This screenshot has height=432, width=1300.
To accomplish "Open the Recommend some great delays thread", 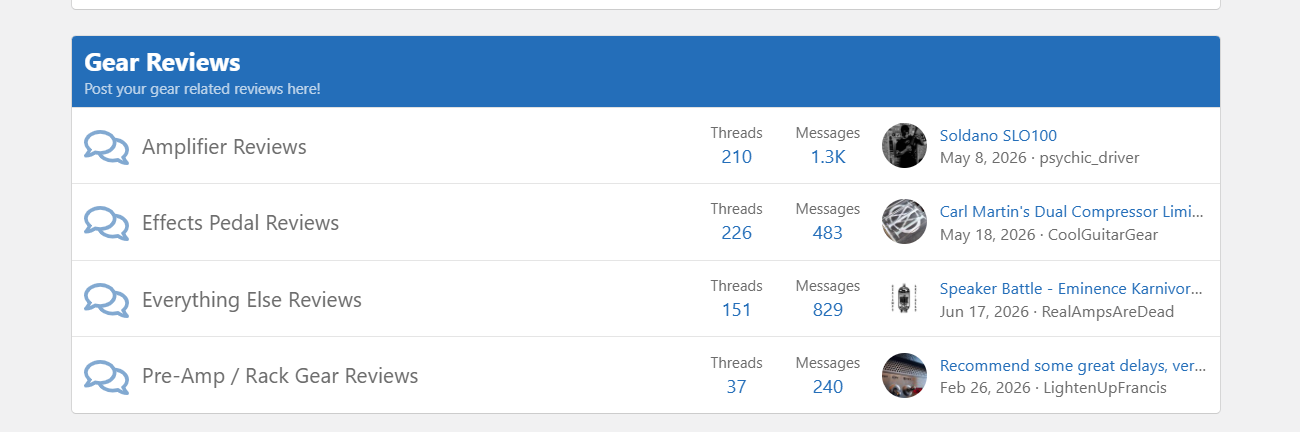I will pos(1073,365).
